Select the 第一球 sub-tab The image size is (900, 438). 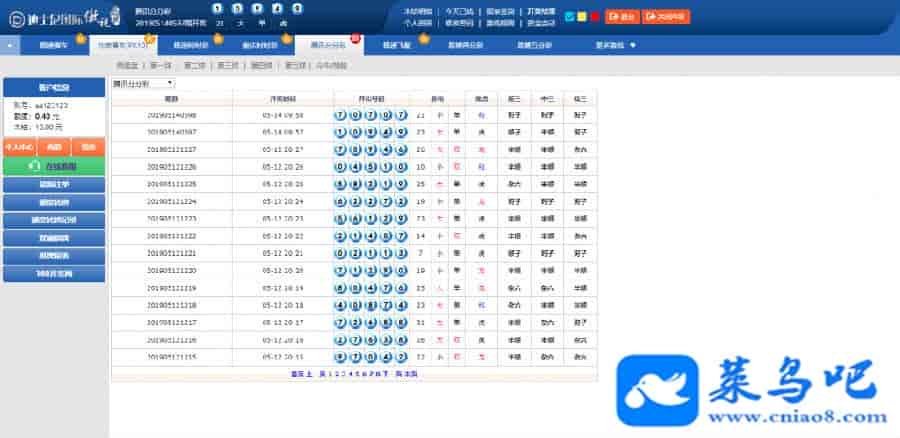point(161,65)
